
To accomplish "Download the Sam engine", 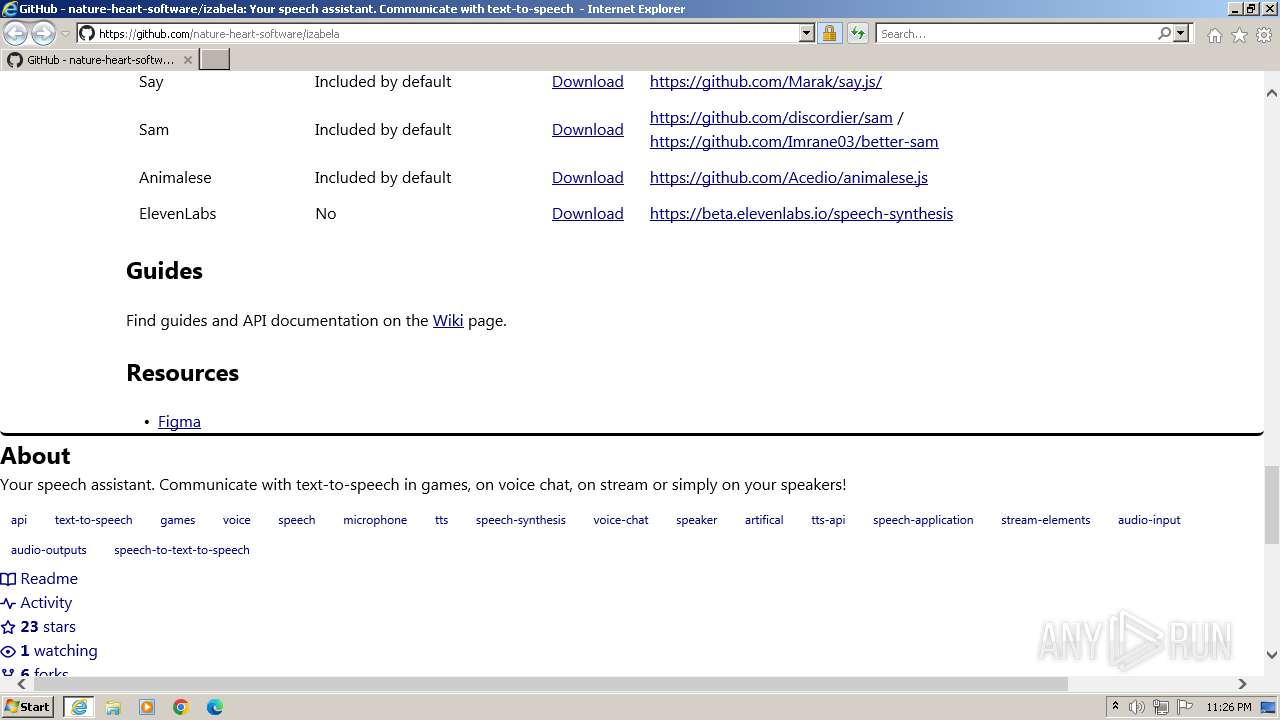I will pos(587,130).
